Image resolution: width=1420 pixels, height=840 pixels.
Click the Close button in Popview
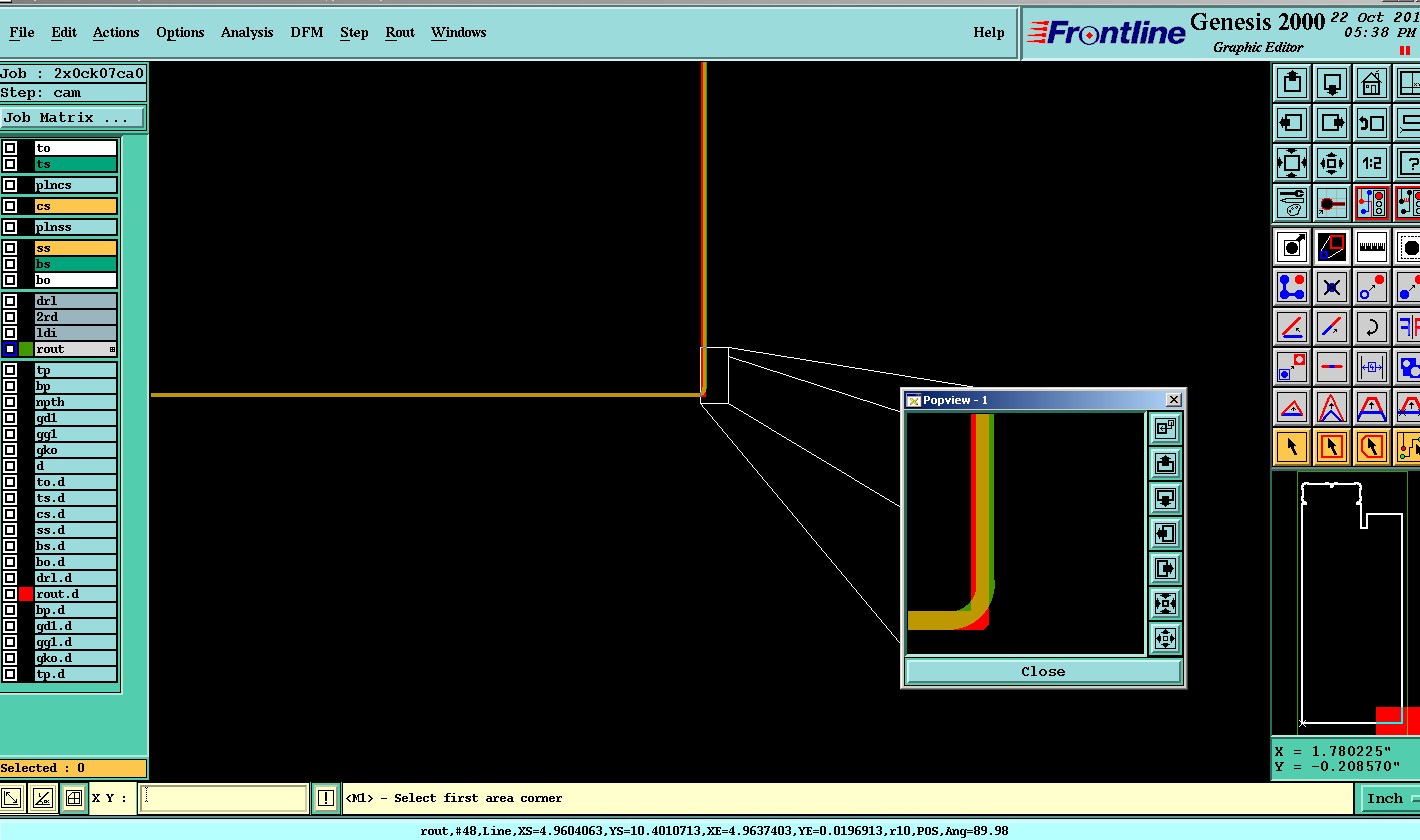[x=1043, y=671]
